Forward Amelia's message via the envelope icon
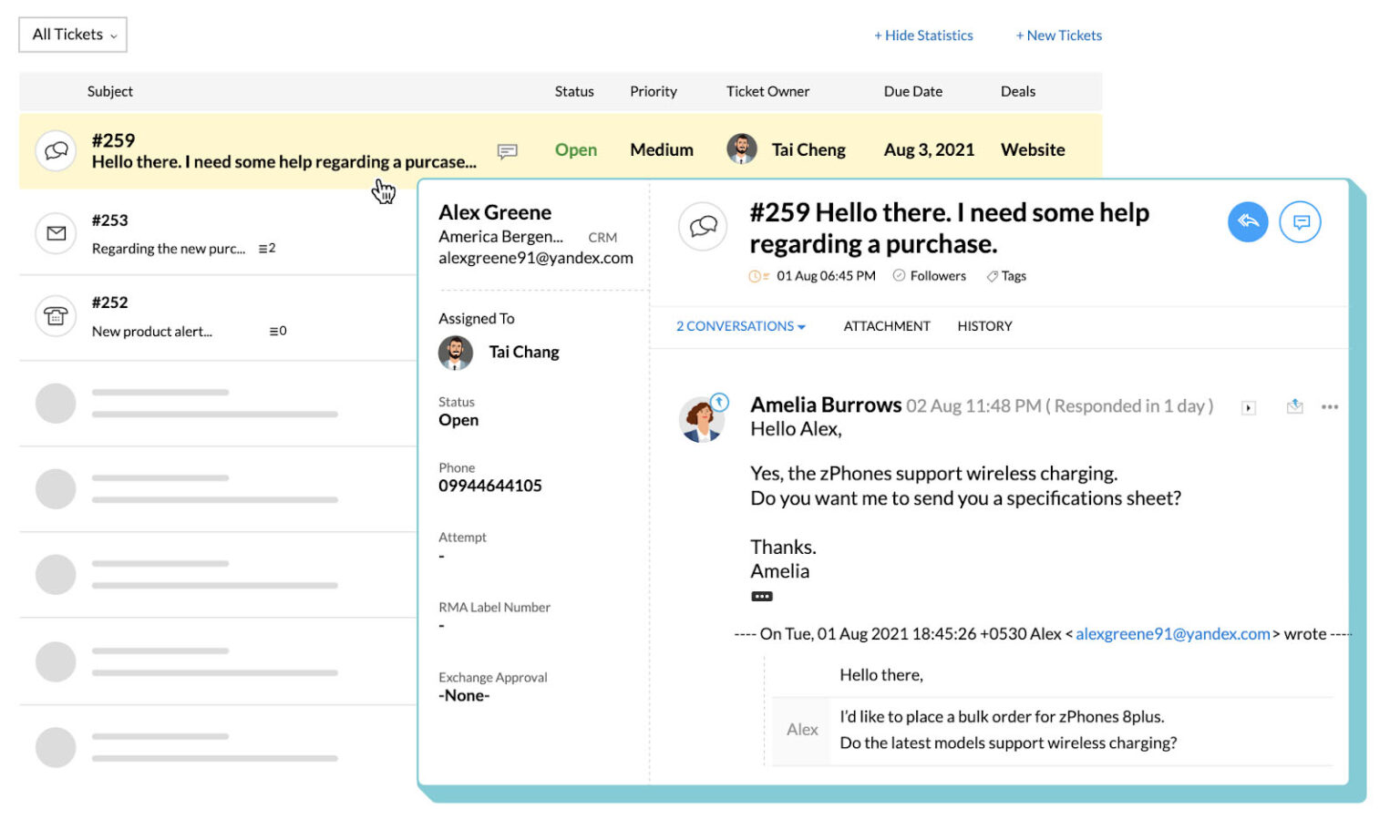 (1295, 407)
